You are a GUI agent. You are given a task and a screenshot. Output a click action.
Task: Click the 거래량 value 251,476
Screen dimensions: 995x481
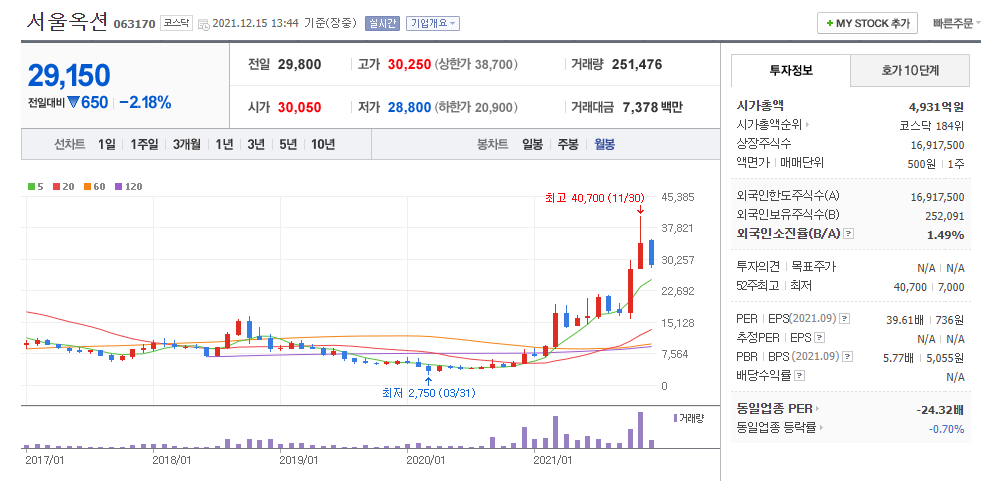[x=636, y=64]
